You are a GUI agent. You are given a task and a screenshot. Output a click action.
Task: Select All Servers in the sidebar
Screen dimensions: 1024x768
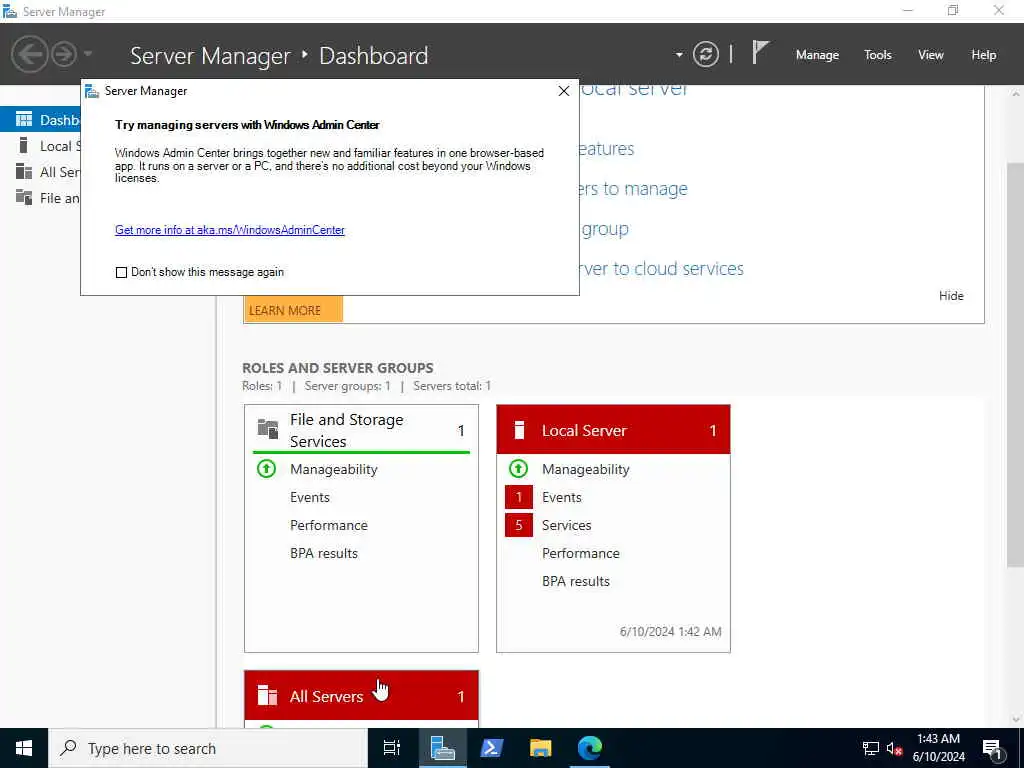(40, 172)
